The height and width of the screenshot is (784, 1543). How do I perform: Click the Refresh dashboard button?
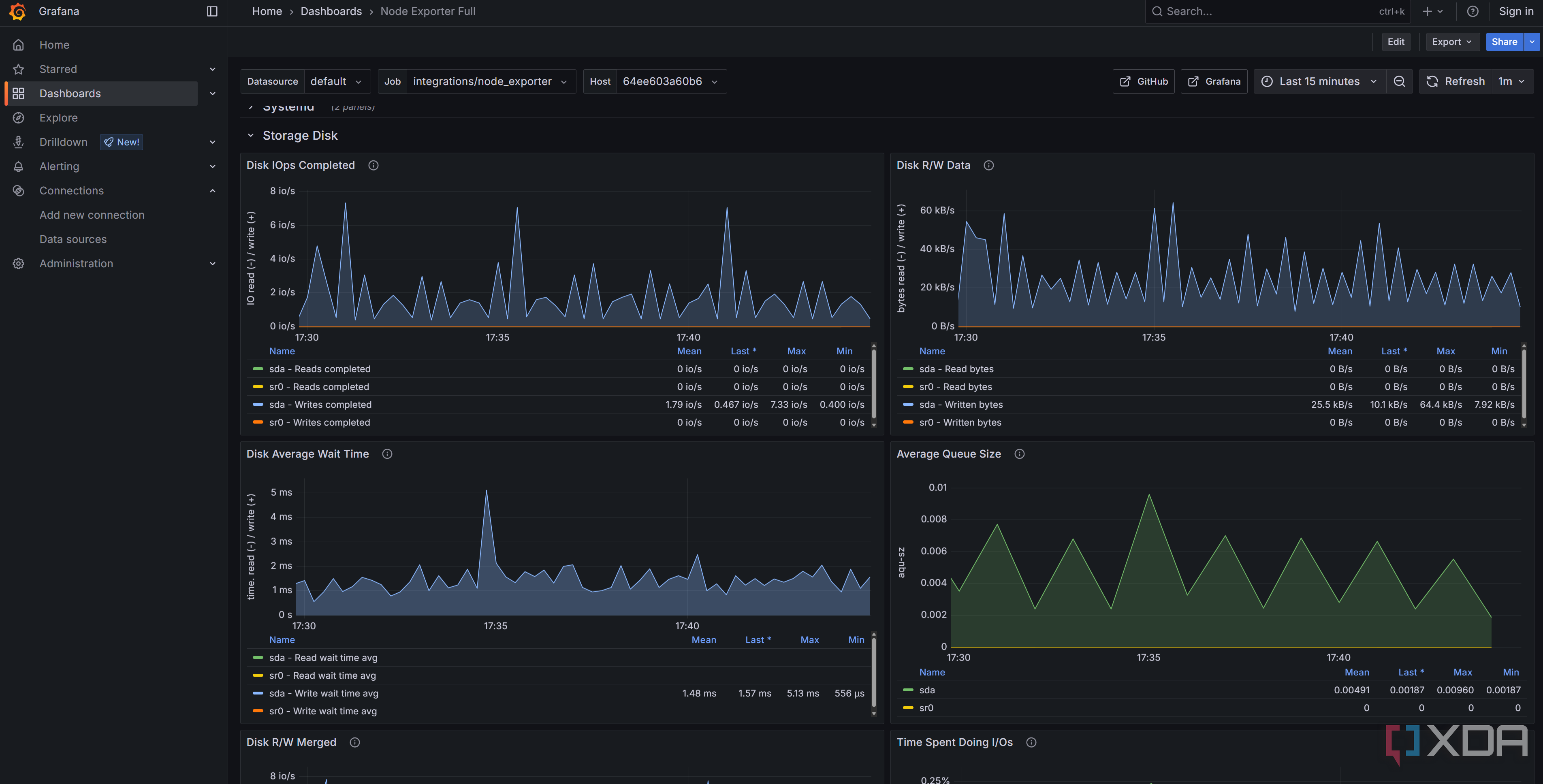click(1455, 81)
